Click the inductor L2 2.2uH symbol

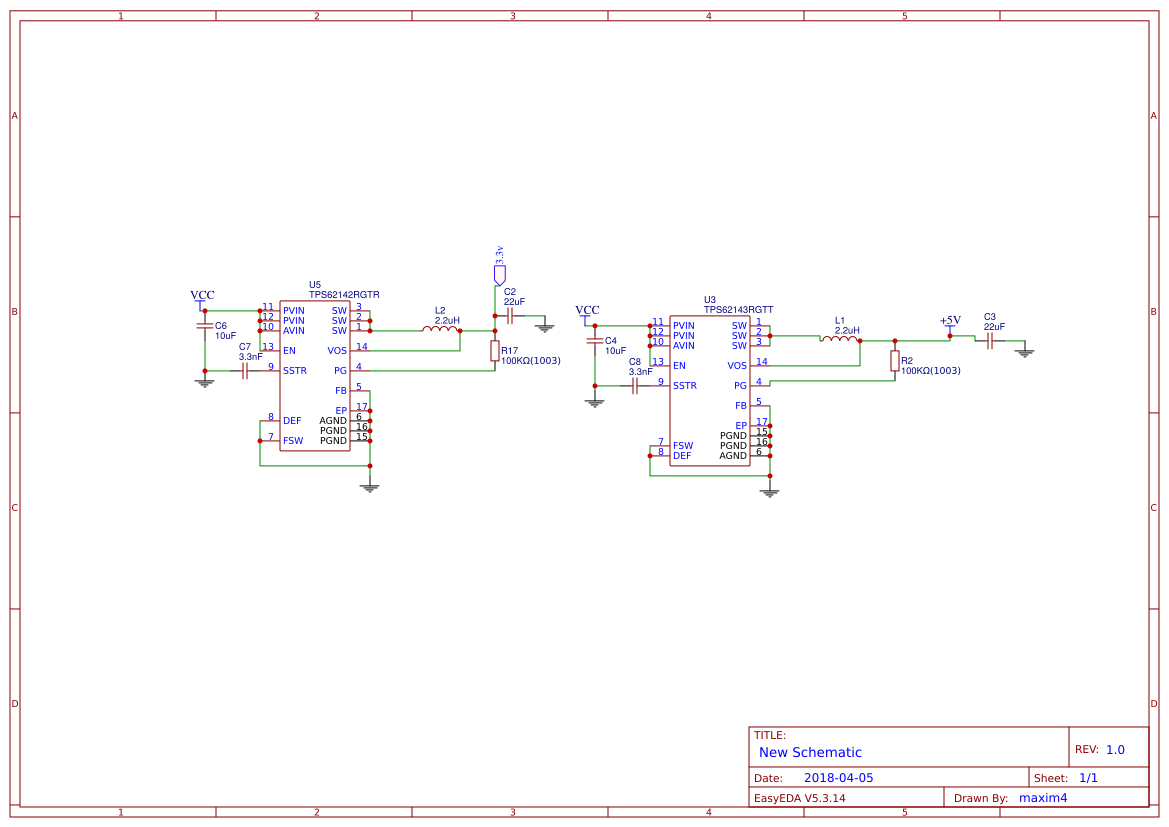440,330
